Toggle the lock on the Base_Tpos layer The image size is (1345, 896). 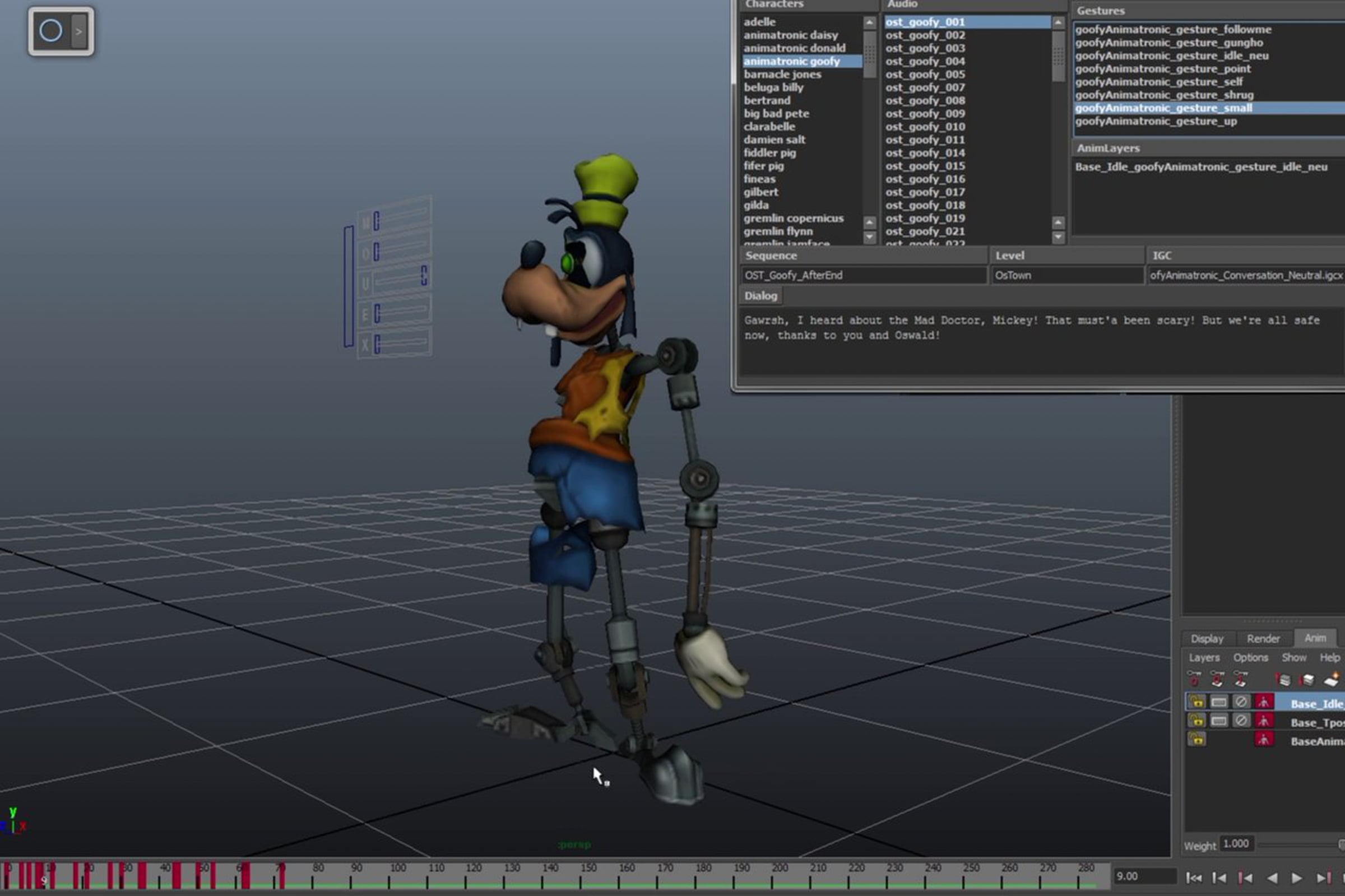coord(1196,721)
